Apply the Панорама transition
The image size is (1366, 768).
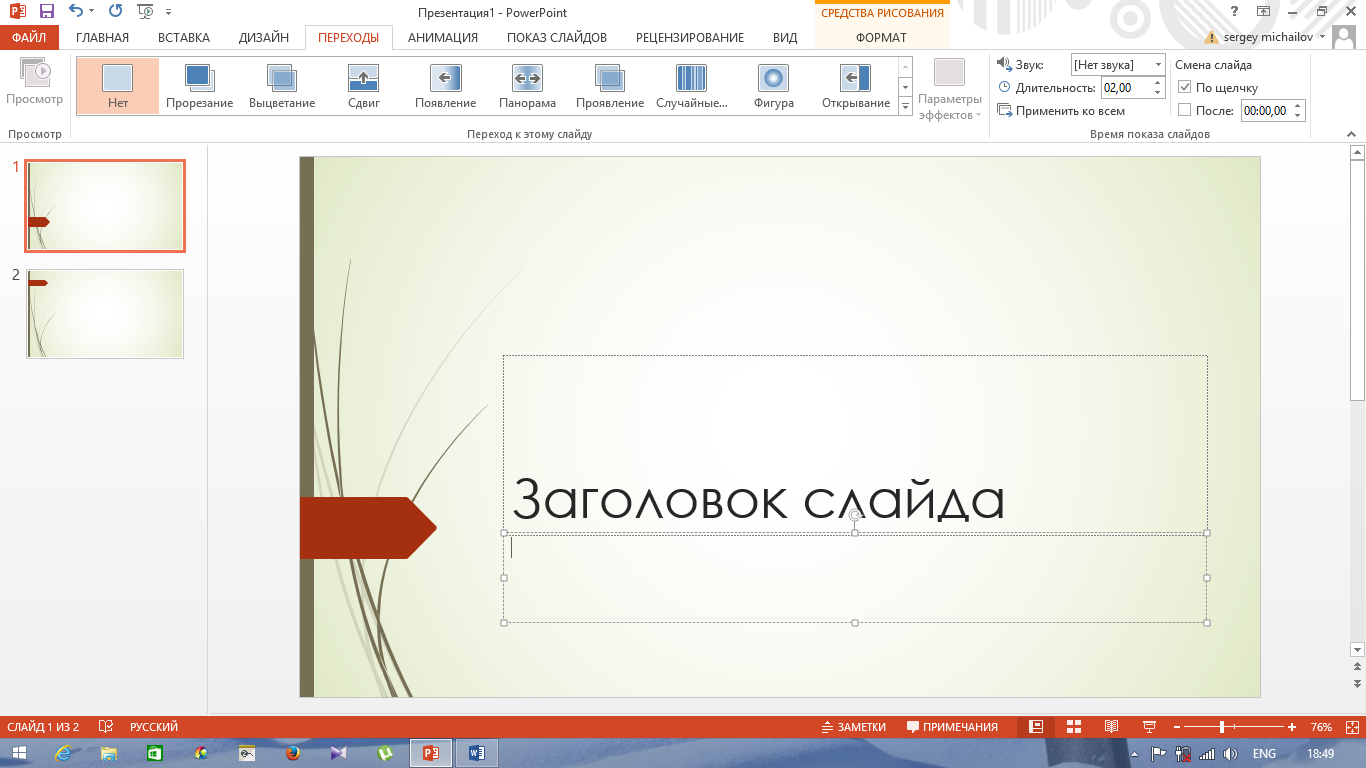[528, 86]
